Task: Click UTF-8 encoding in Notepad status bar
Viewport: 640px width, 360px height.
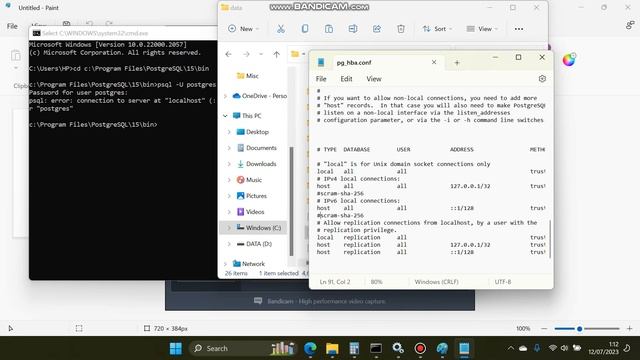Action: tap(503, 282)
